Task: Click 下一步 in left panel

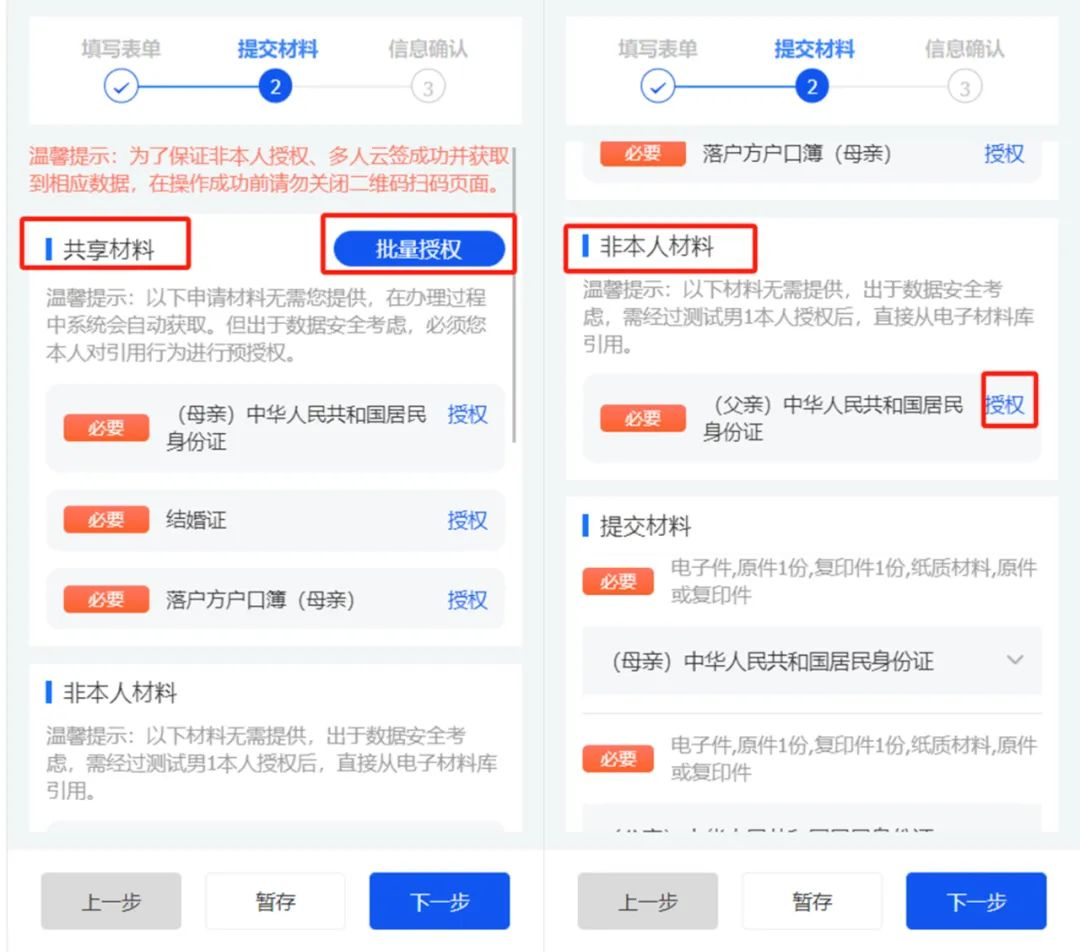Action: click(x=439, y=901)
